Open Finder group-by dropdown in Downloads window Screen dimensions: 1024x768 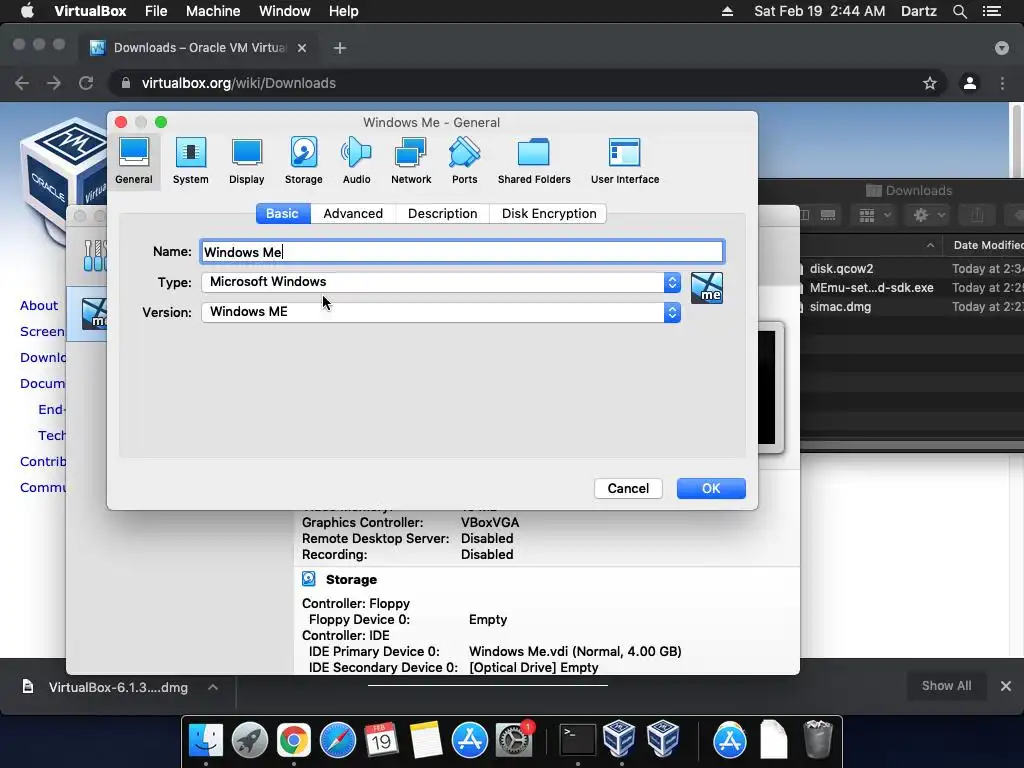coord(874,215)
